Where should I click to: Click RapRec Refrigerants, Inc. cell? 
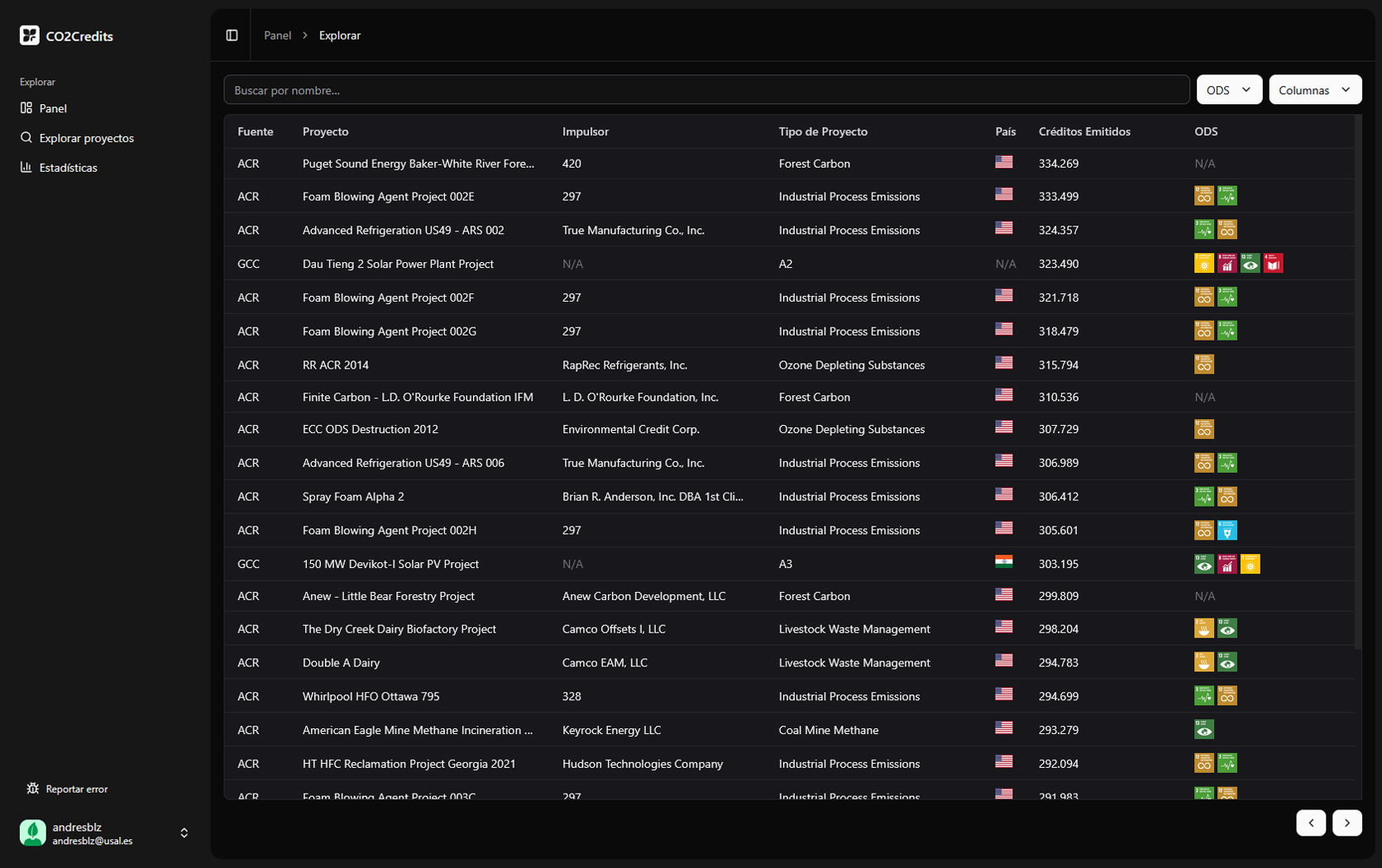click(x=624, y=365)
